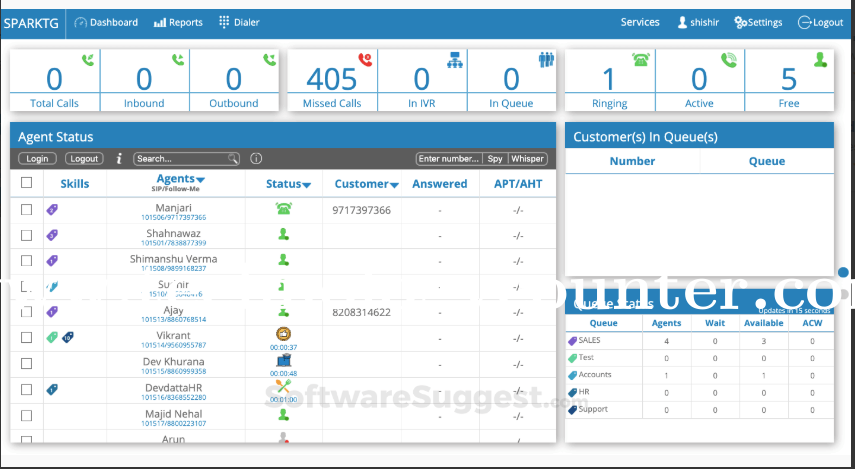
Task: Click the Spy button
Action: 495,159
